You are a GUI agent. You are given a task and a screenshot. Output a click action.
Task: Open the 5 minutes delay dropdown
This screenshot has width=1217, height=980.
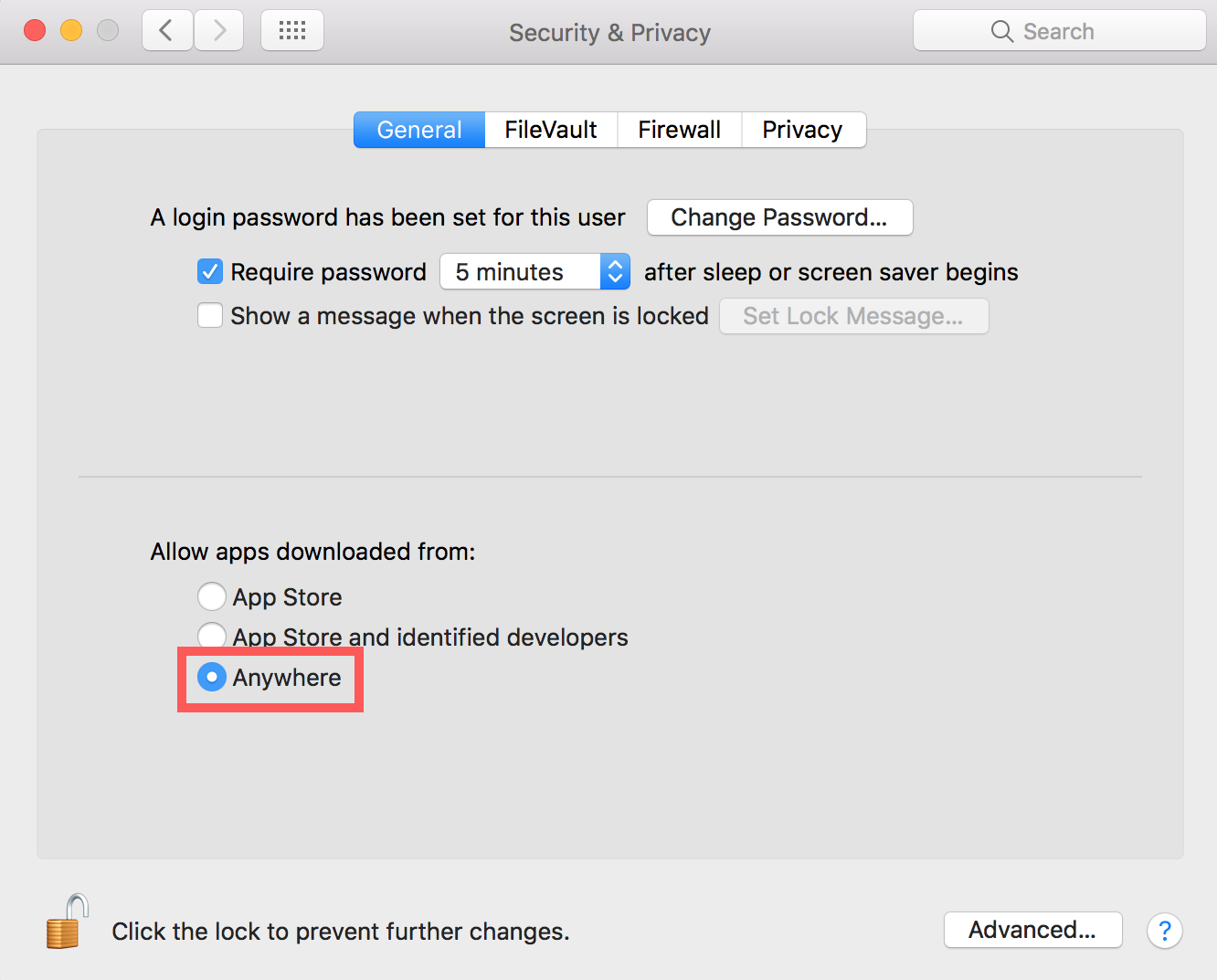(x=535, y=271)
